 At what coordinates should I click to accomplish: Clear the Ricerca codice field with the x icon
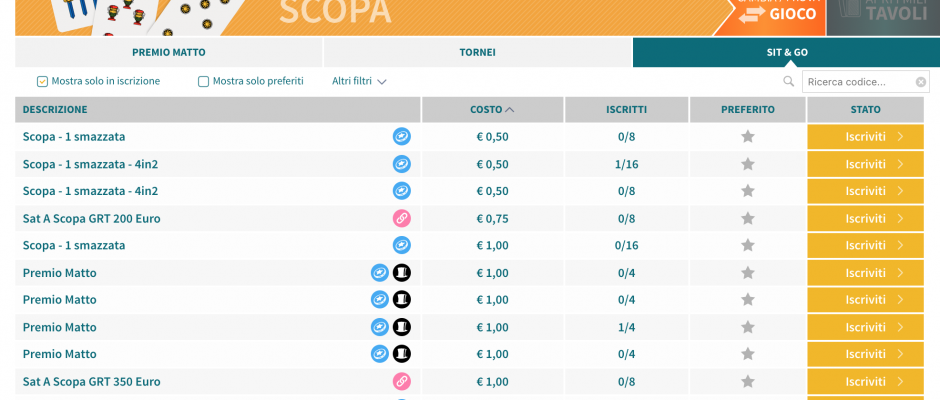tap(921, 82)
